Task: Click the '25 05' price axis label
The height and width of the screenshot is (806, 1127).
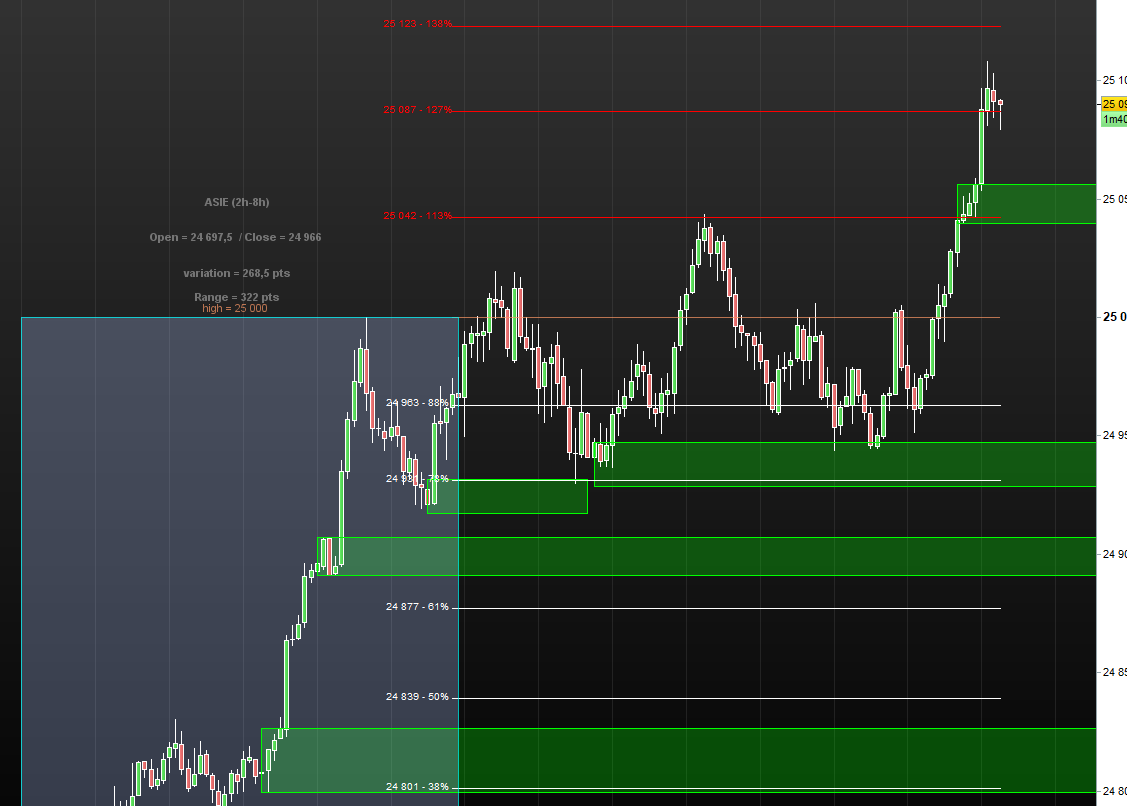Action: [1114, 199]
